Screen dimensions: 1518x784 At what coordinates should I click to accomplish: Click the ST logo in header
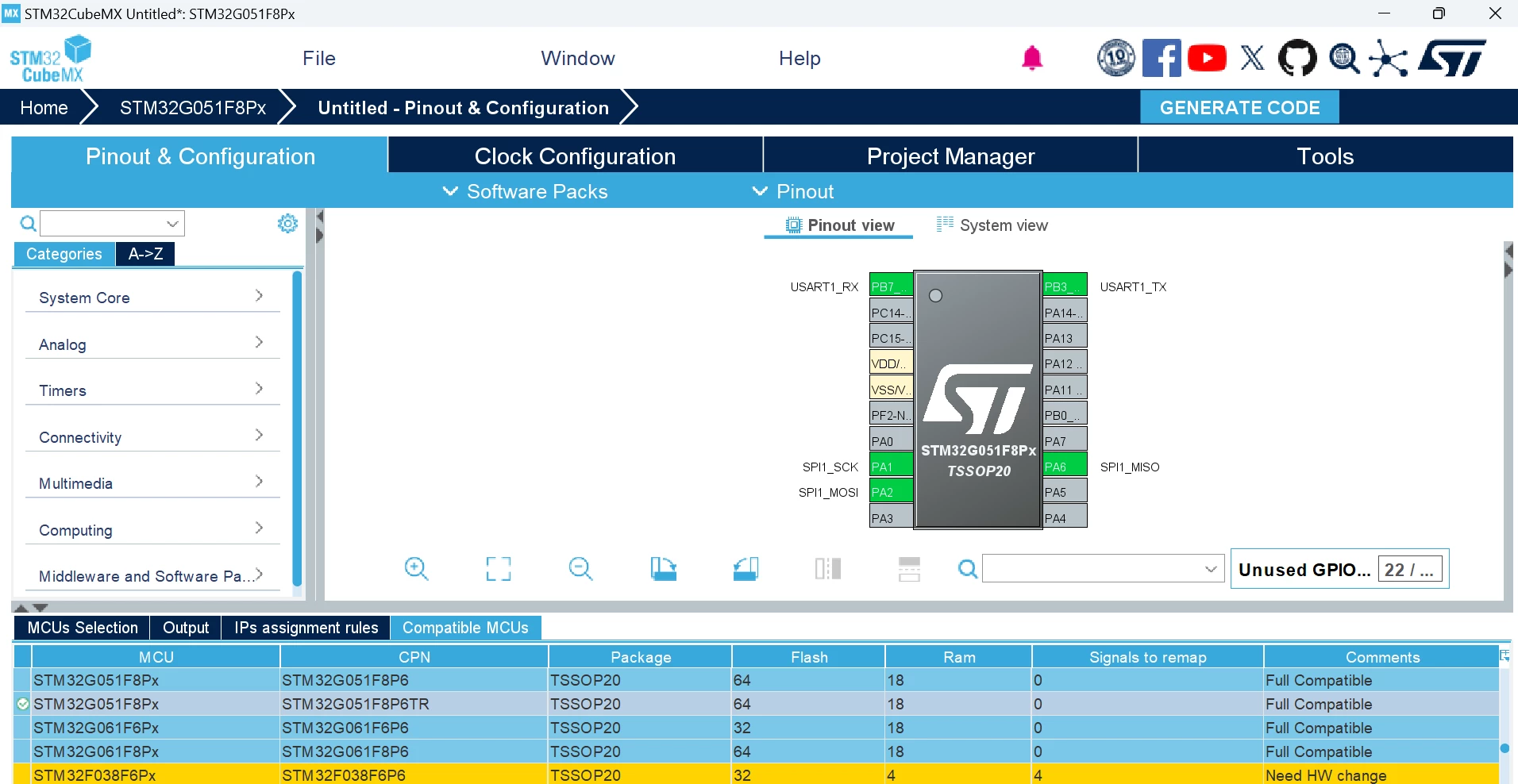pyautogui.click(x=1452, y=58)
